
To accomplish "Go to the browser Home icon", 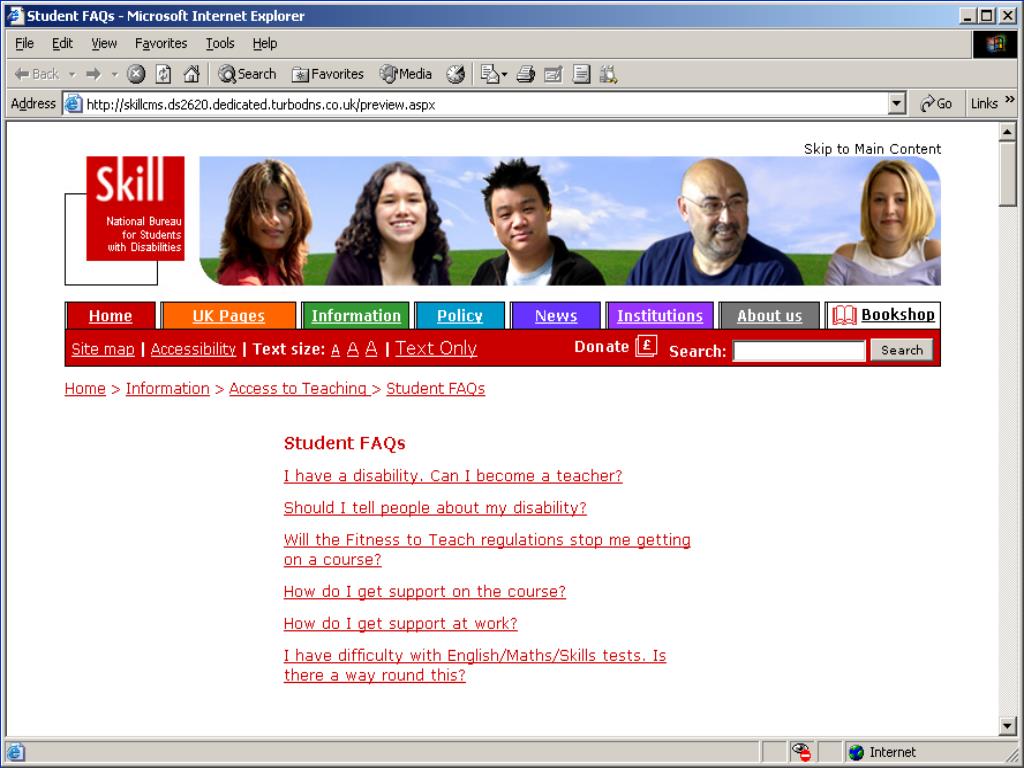I will (x=191, y=74).
